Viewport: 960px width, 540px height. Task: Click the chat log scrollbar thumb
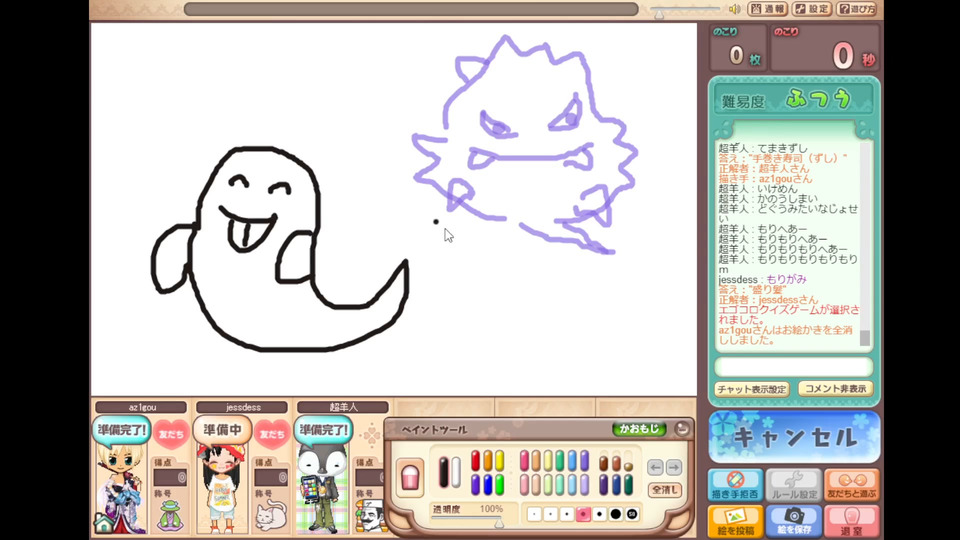click(864, 338)
